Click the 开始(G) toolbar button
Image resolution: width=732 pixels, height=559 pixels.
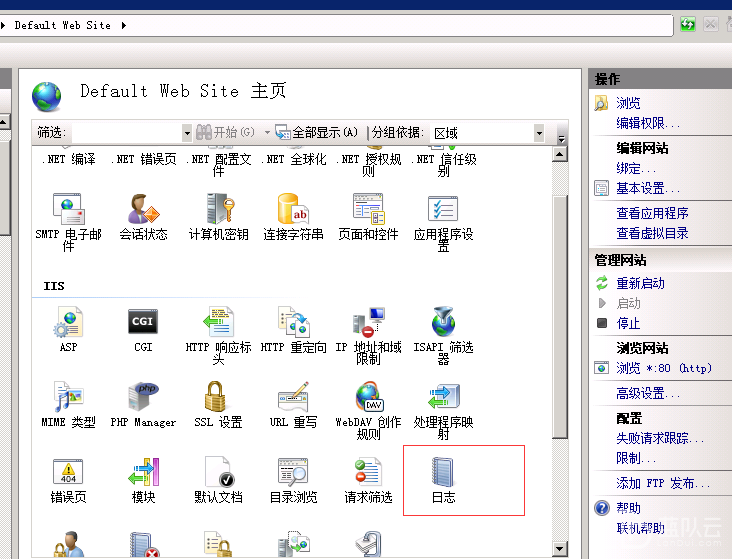[x=225, y=133]
